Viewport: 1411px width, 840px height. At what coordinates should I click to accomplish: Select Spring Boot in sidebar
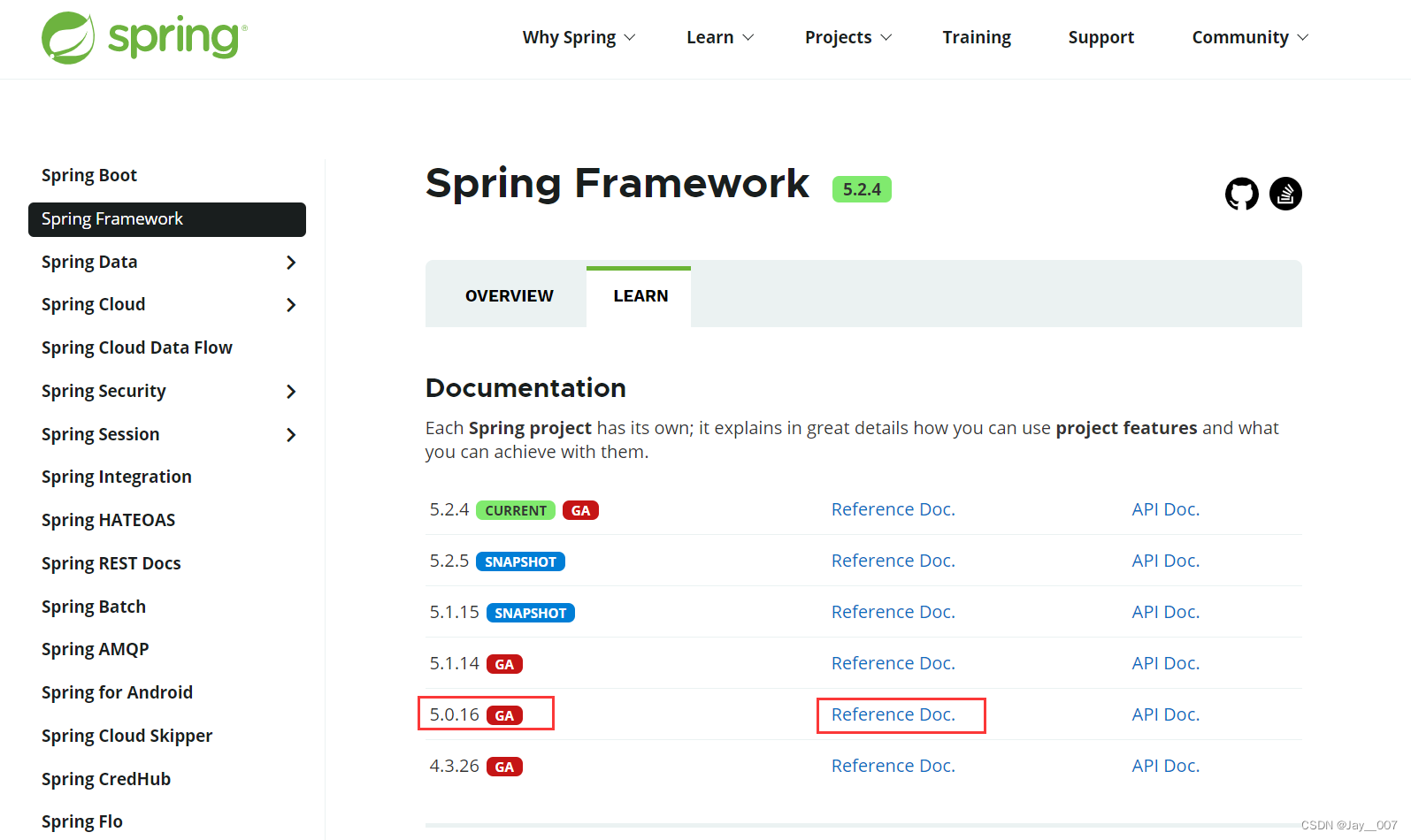tap(89, 175)
